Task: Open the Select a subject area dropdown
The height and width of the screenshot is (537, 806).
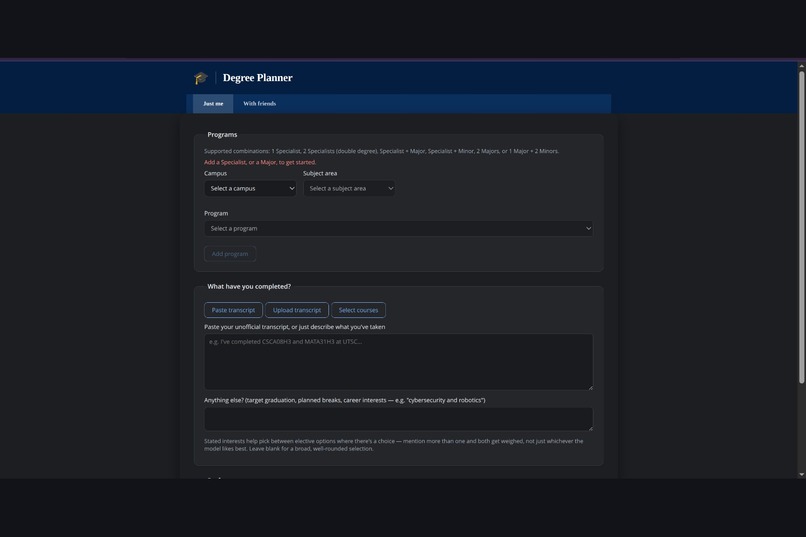Action: pos(349,189)
